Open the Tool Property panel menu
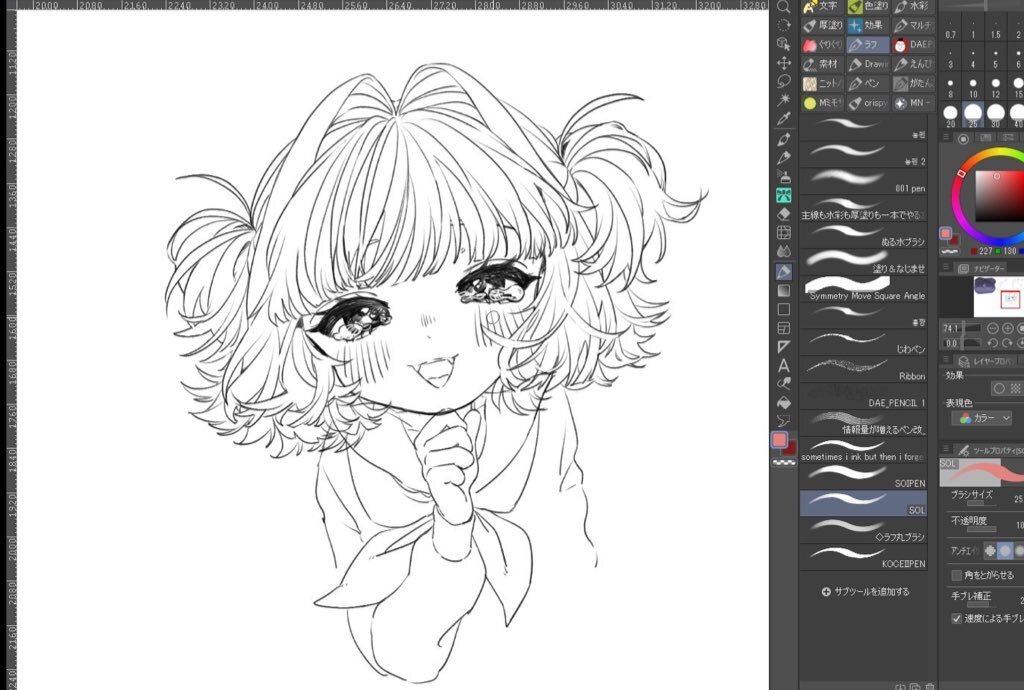This screenshot has height=690, width=1024. (944, 450)
